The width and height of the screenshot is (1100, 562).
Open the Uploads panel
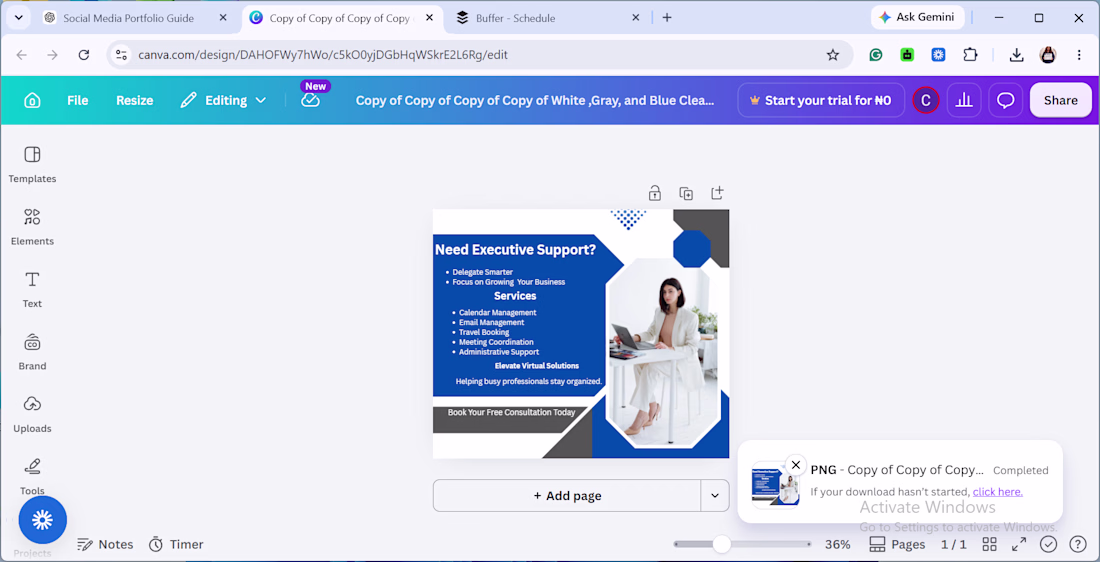[32, 415]
